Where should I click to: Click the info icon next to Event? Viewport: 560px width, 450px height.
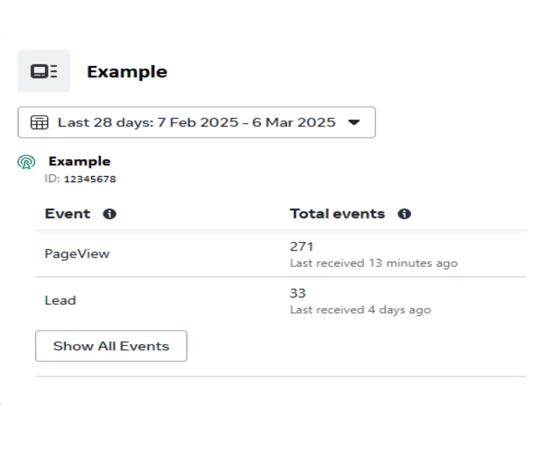coord(110,214)
